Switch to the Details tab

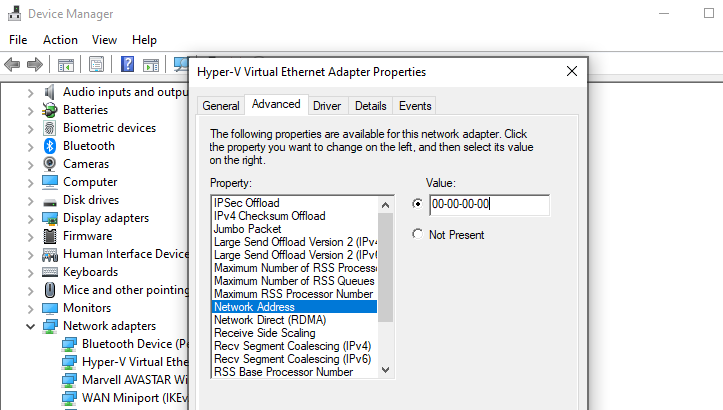click(x=371, y=106)
